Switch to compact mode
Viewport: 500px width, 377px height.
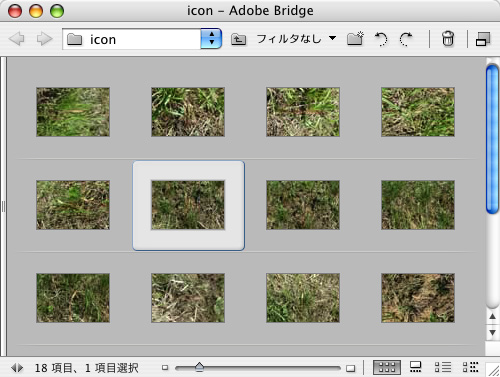click(483, 39)
